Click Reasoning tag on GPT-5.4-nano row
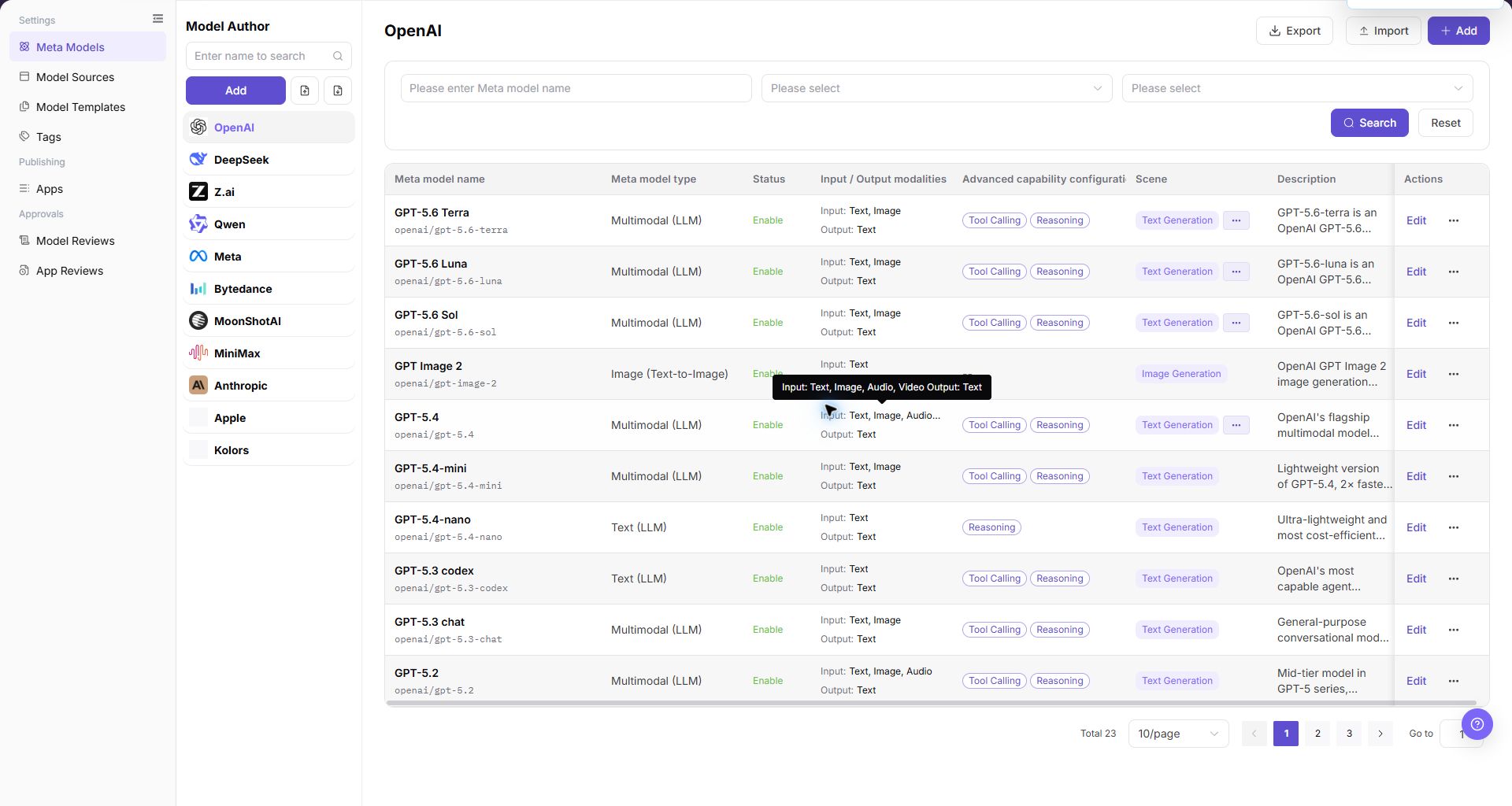This screenshot has height=806, width=1512. click(x=991, y=527)
